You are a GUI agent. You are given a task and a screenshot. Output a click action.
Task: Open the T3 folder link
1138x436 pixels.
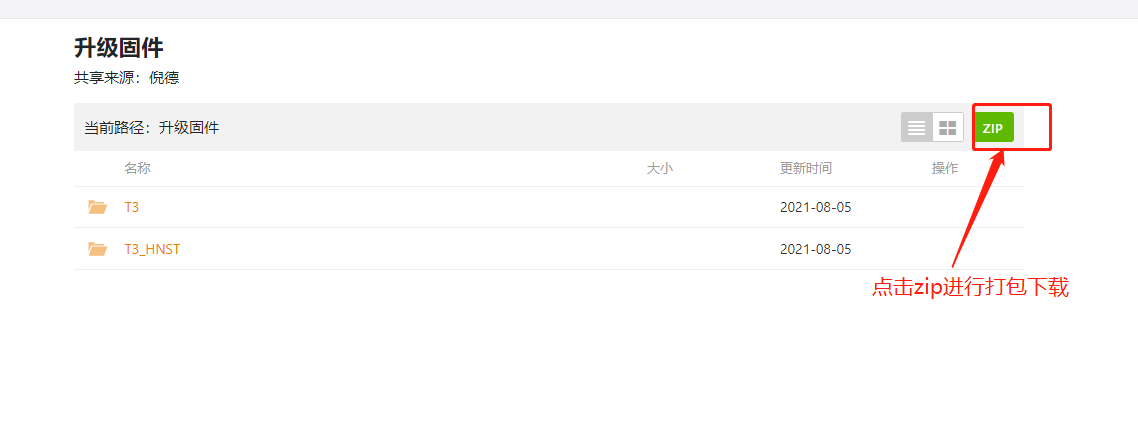131,207
